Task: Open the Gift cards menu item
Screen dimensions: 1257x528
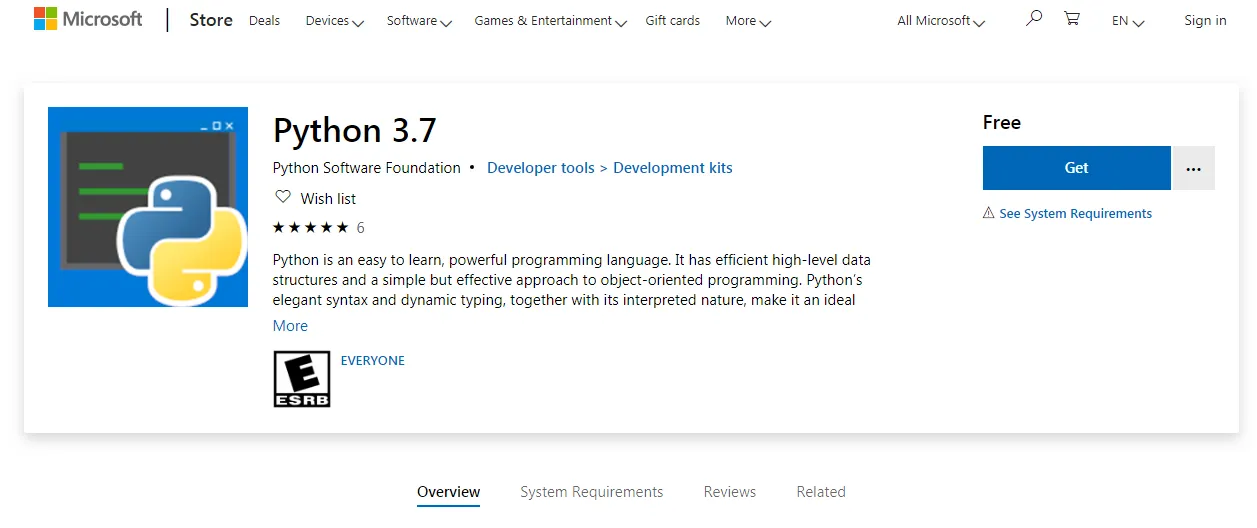Action: pyautogui.click(x=673, y=20)
